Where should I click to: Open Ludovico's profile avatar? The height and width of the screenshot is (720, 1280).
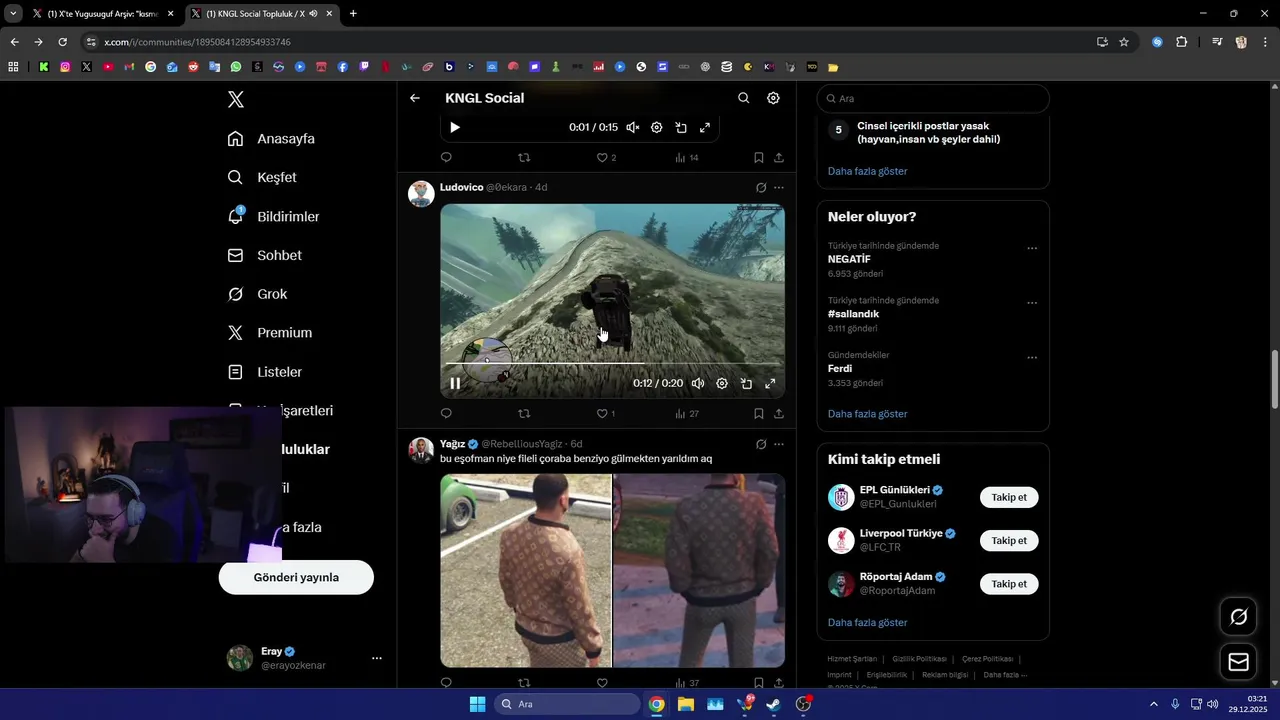pos(421,194)
